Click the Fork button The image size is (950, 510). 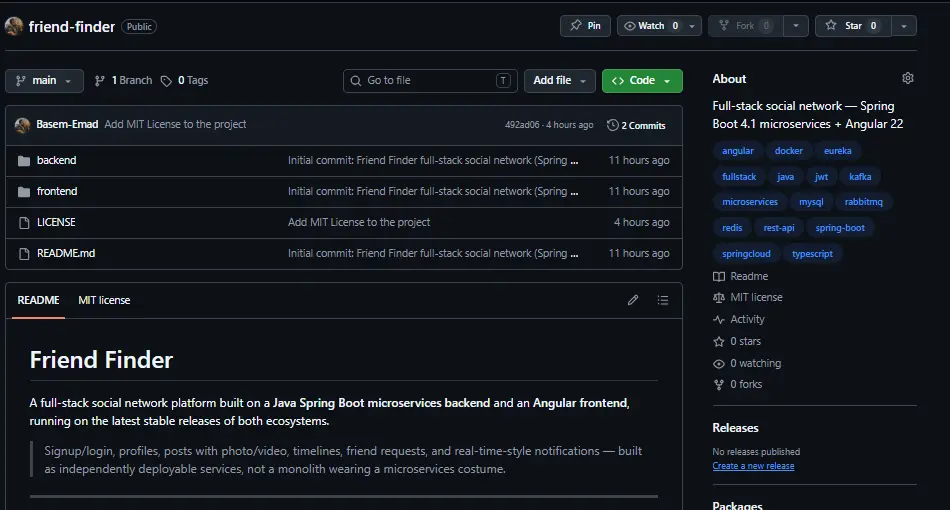pos(745,26)
